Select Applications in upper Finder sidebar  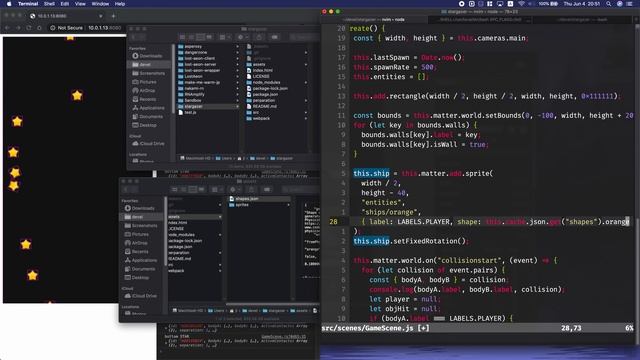click(x=148, y=108)
